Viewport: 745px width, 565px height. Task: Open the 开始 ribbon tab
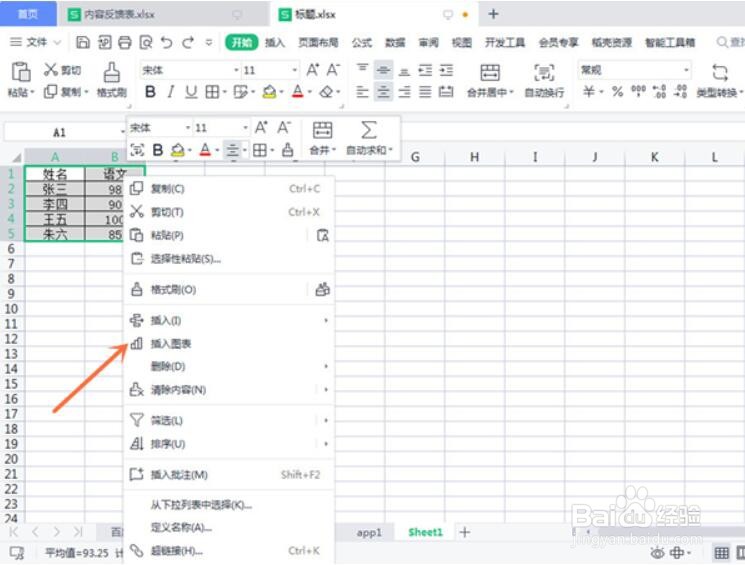click(x=241, y=43)
